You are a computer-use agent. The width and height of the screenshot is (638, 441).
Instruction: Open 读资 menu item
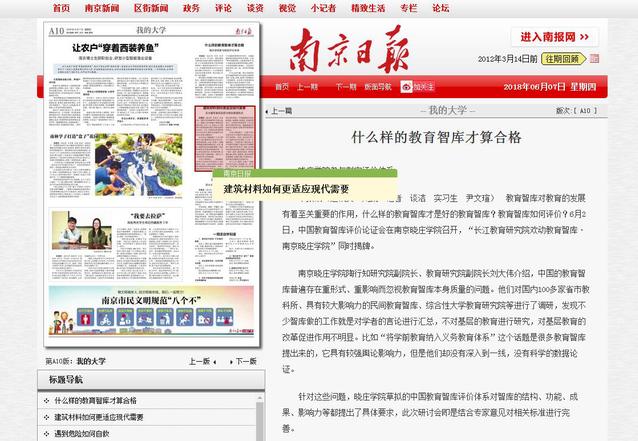click(255, 8)
